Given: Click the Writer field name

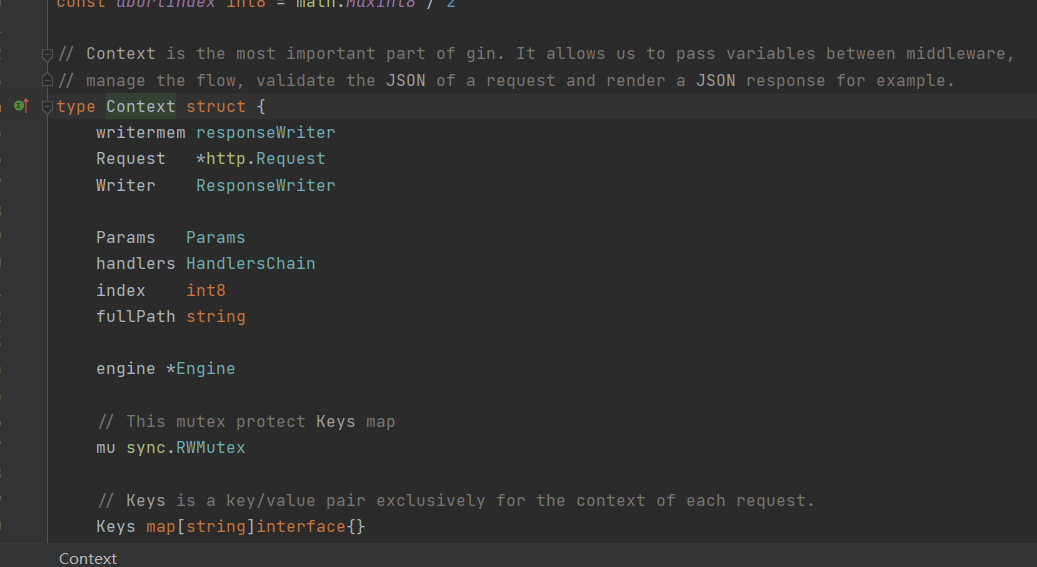Looking at the screenshot, I should [x=126, y=185].
